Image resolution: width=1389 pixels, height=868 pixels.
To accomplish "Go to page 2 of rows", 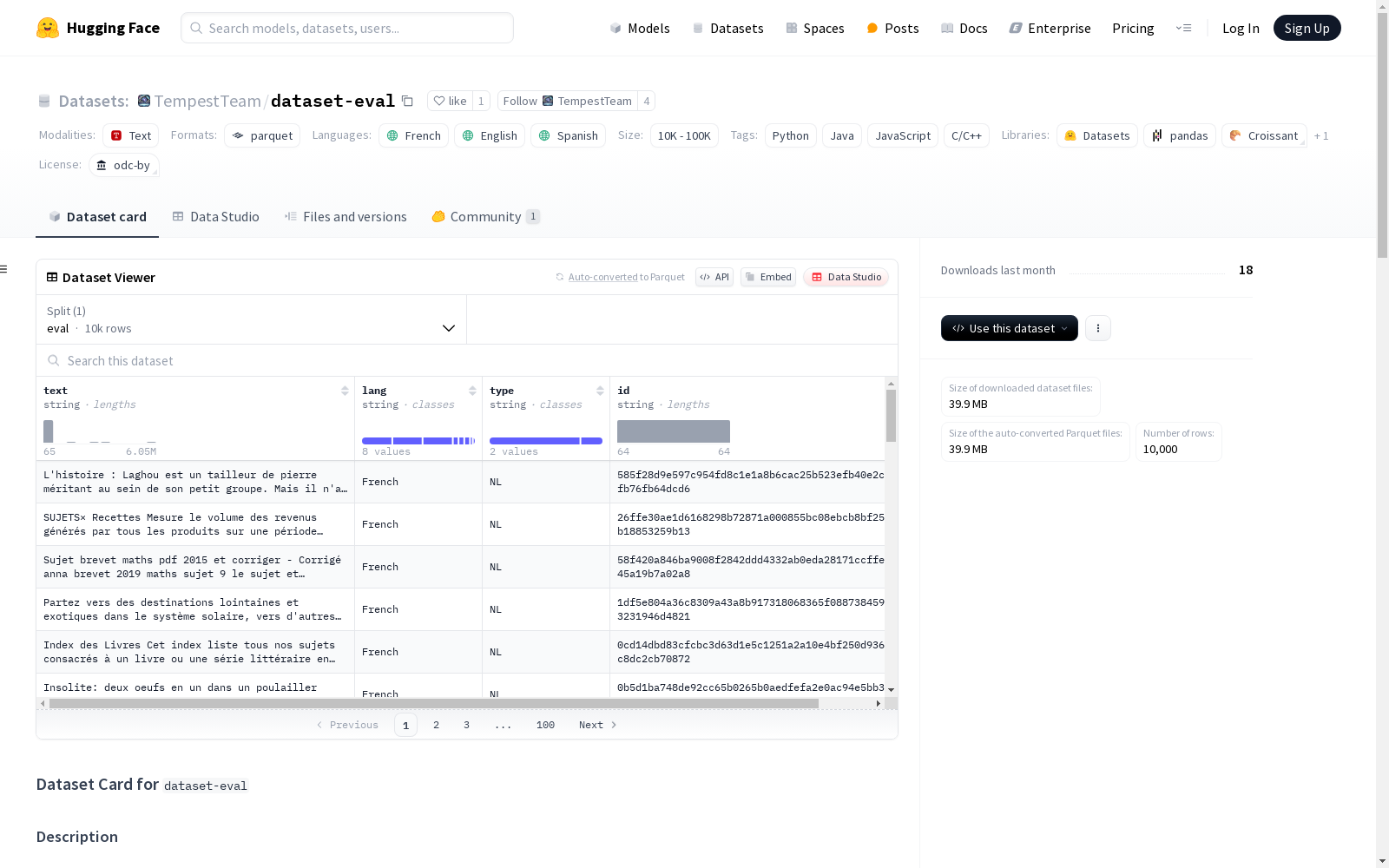I will pos(436,725).
